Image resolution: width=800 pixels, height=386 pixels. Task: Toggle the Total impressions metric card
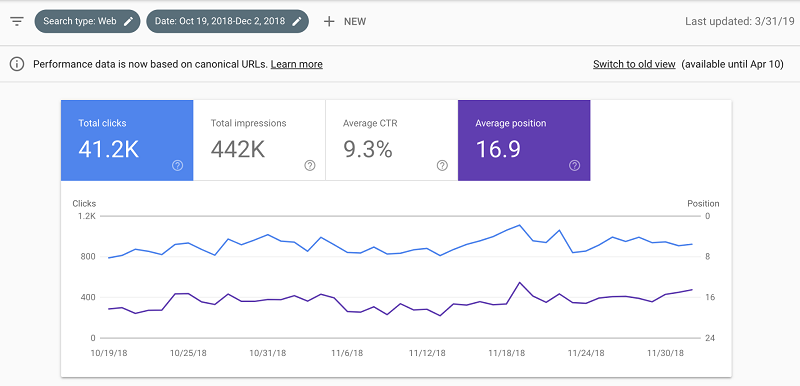(259, 140)
